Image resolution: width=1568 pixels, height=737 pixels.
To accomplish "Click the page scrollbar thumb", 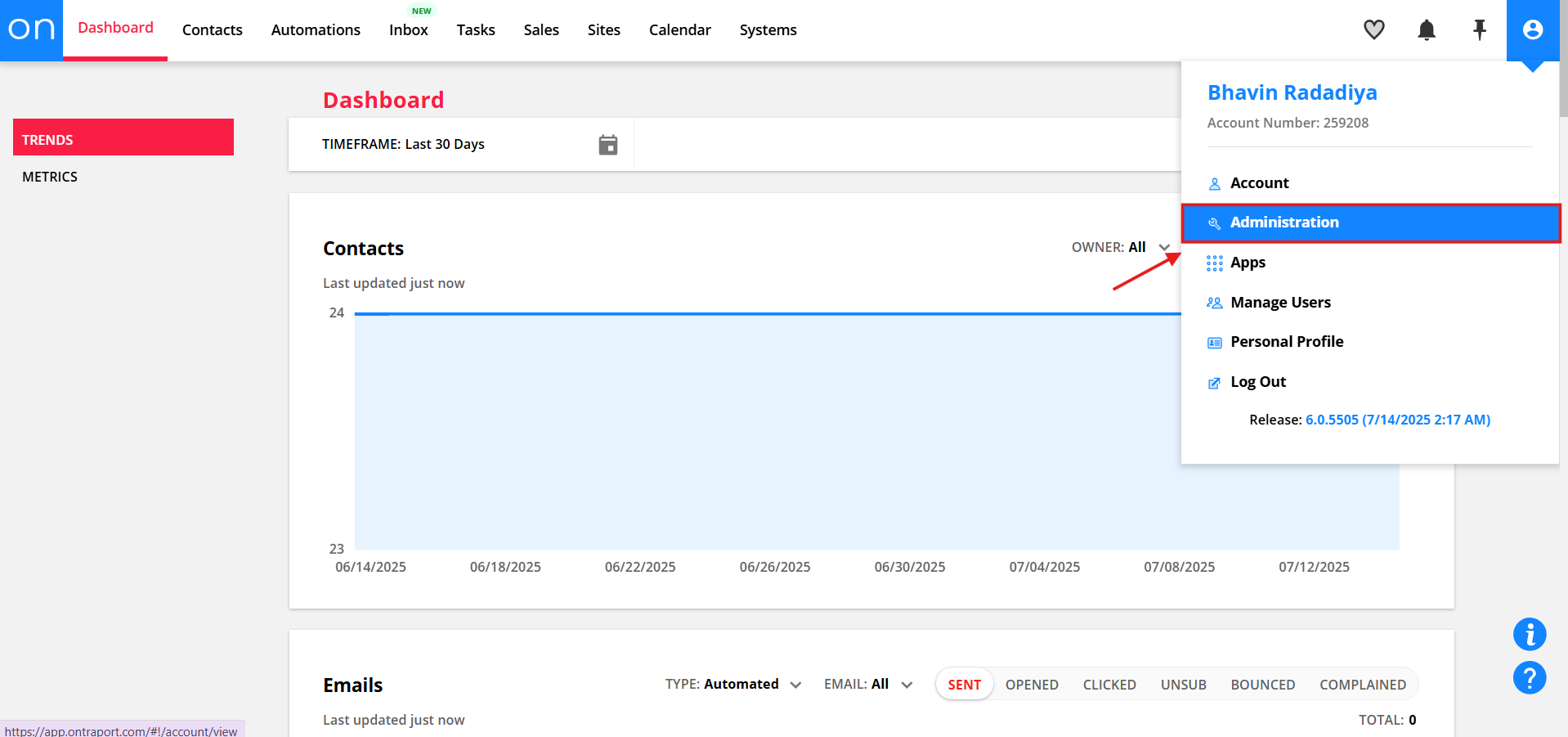I will [1564, 59].
